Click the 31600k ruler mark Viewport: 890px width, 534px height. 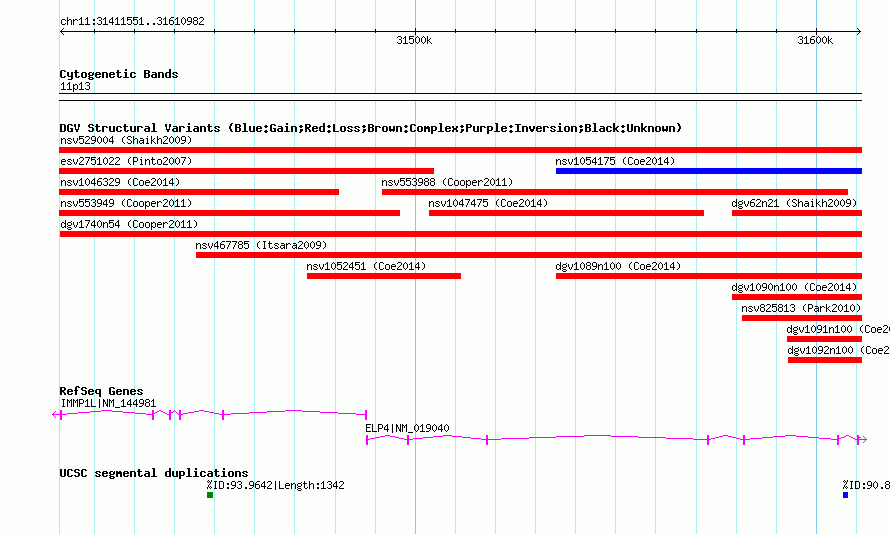[815, 40]
